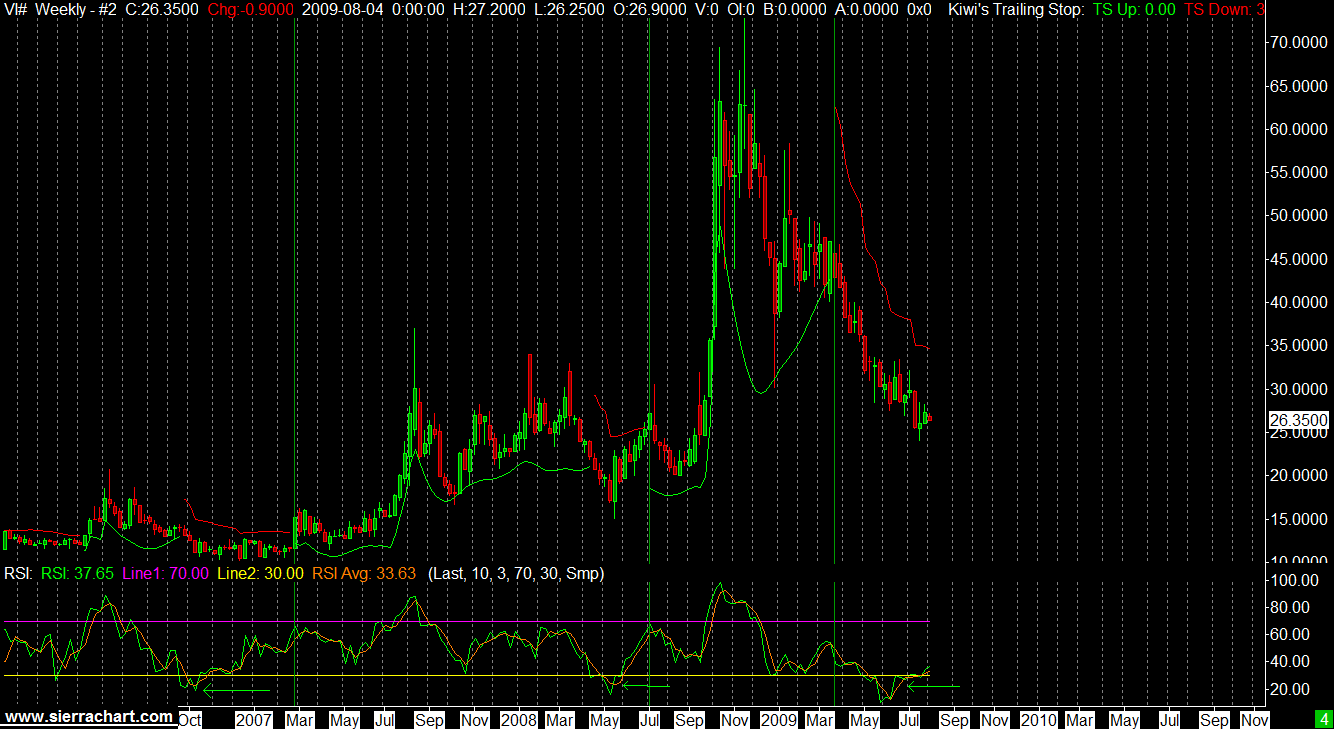Click the 30.0000 price scale label
The image size is (1334, 729).
(1298, 388)
